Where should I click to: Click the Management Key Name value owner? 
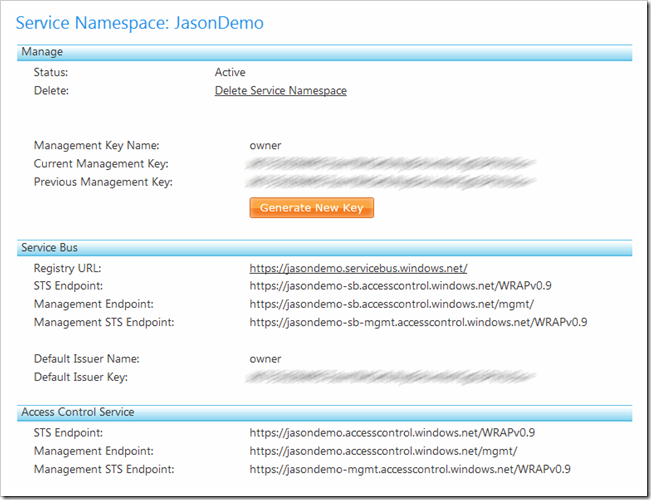(x=265, y=145)
